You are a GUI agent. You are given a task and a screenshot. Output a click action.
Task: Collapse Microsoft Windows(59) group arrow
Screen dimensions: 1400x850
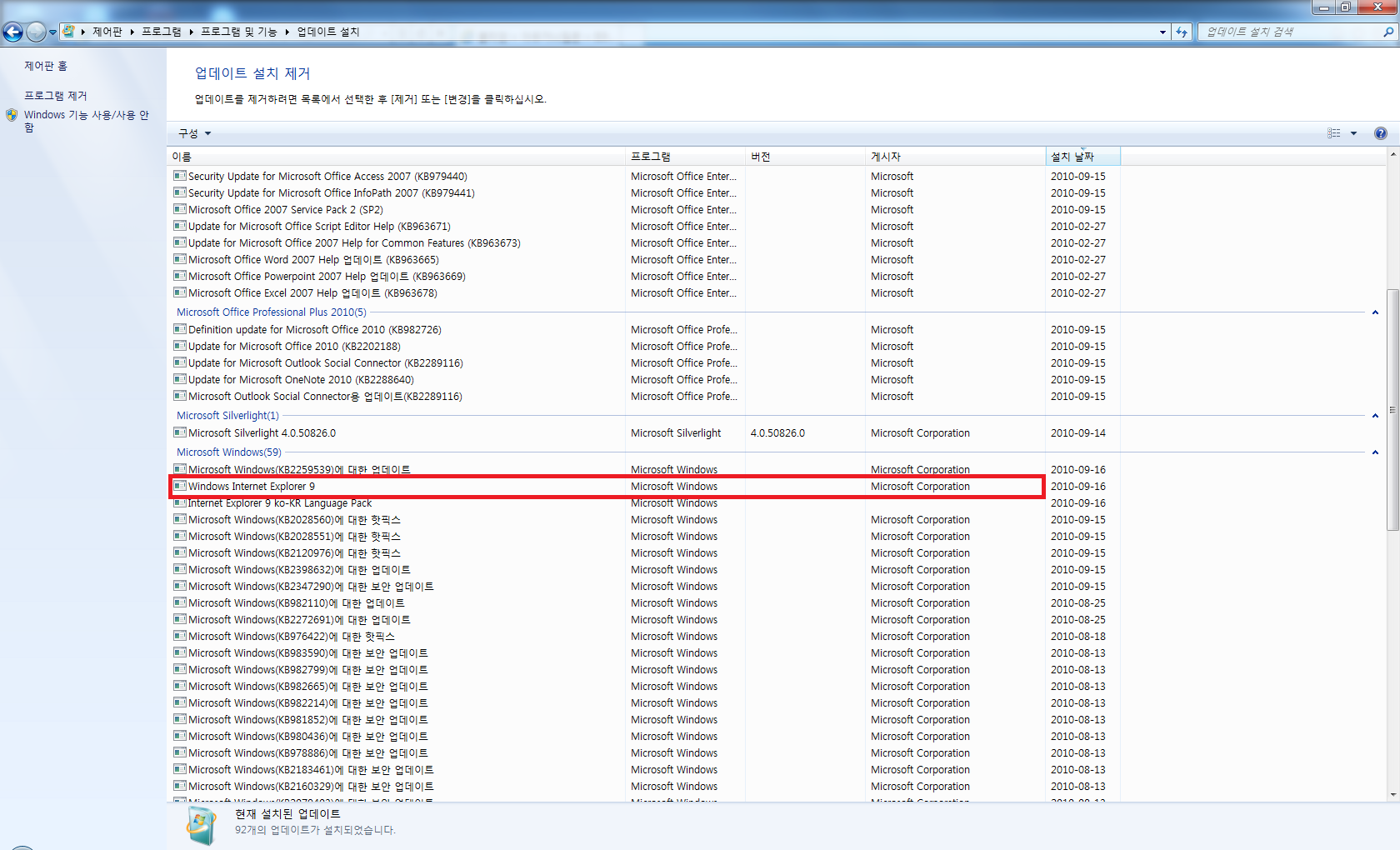click(1375, 452)
